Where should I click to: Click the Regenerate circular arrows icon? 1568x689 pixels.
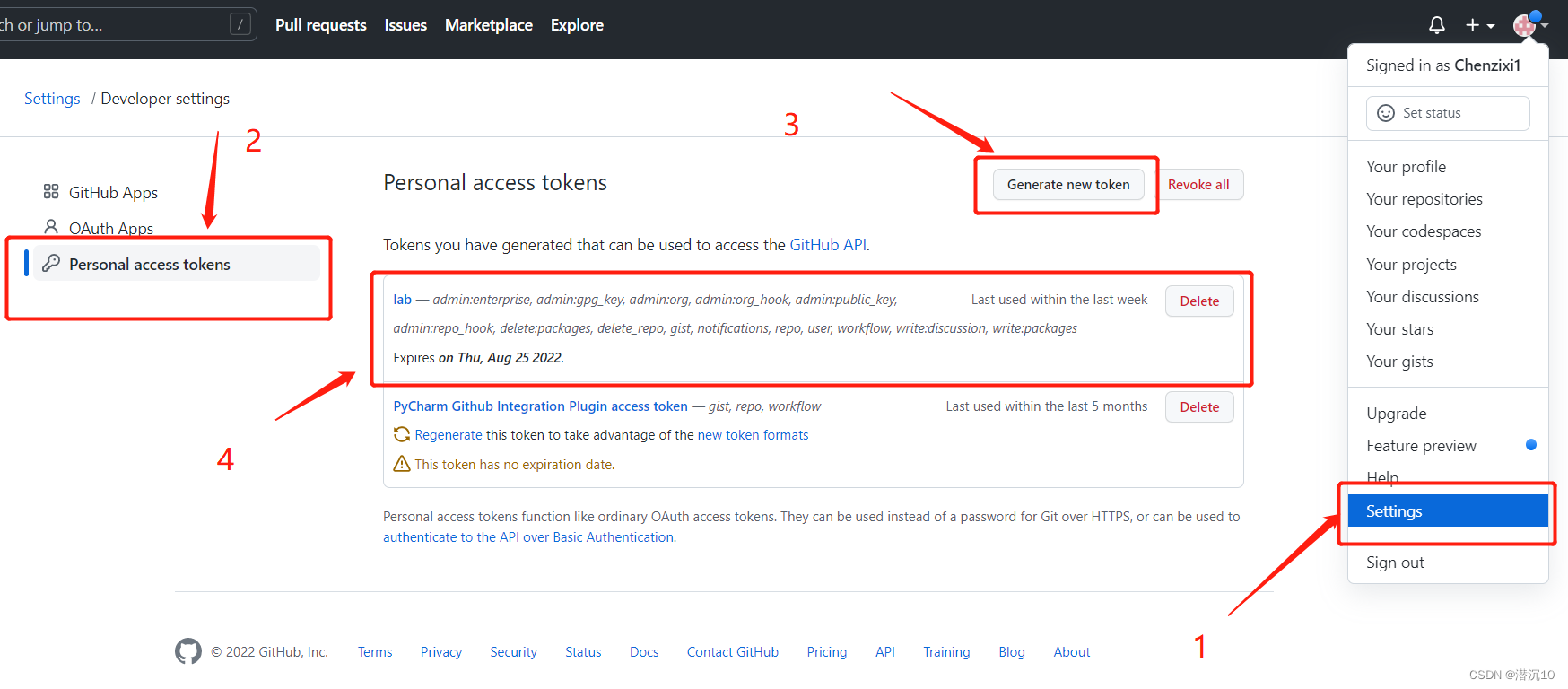[402, 434]
